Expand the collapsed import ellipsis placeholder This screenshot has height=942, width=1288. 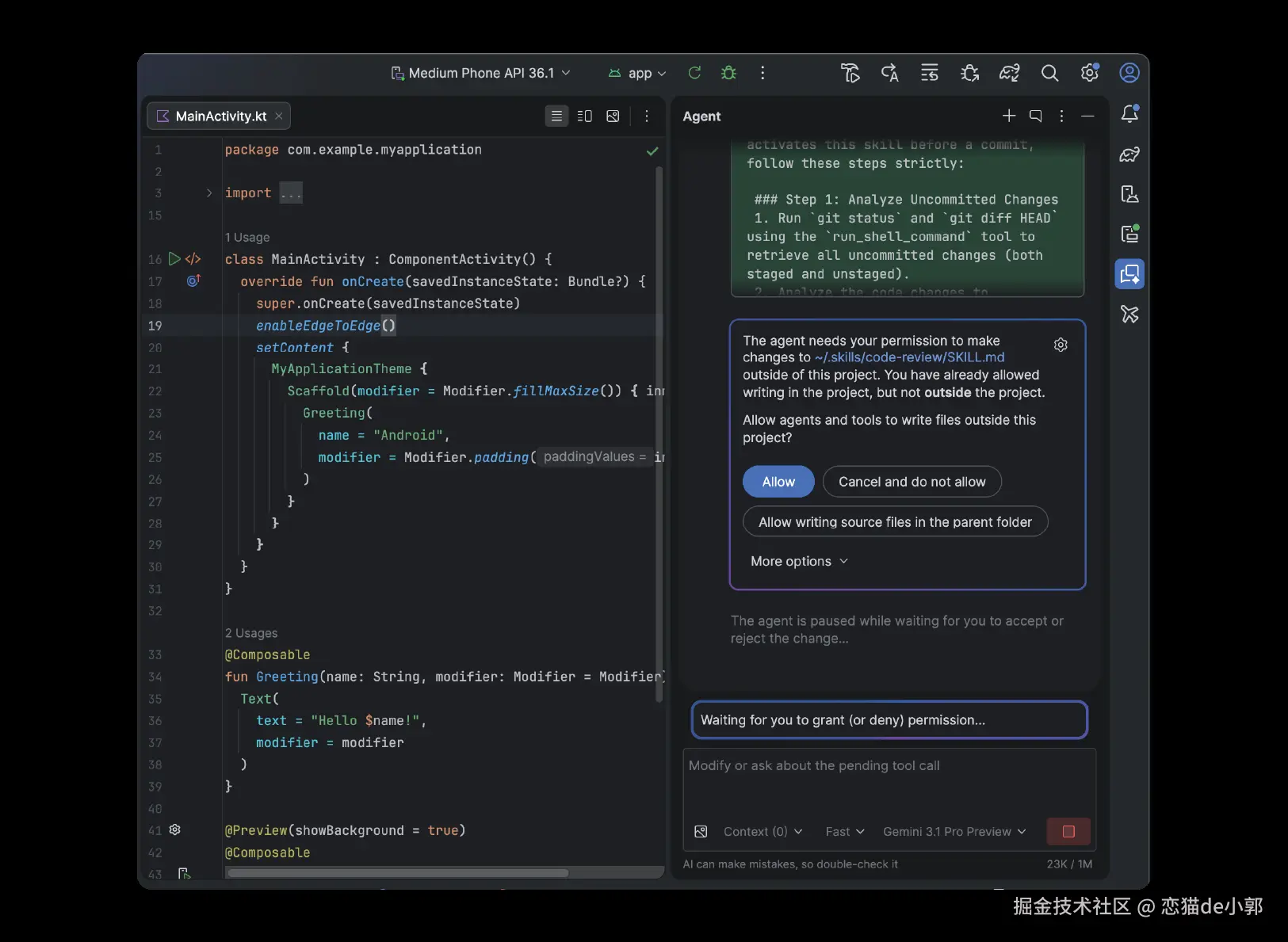coord(291,193)
